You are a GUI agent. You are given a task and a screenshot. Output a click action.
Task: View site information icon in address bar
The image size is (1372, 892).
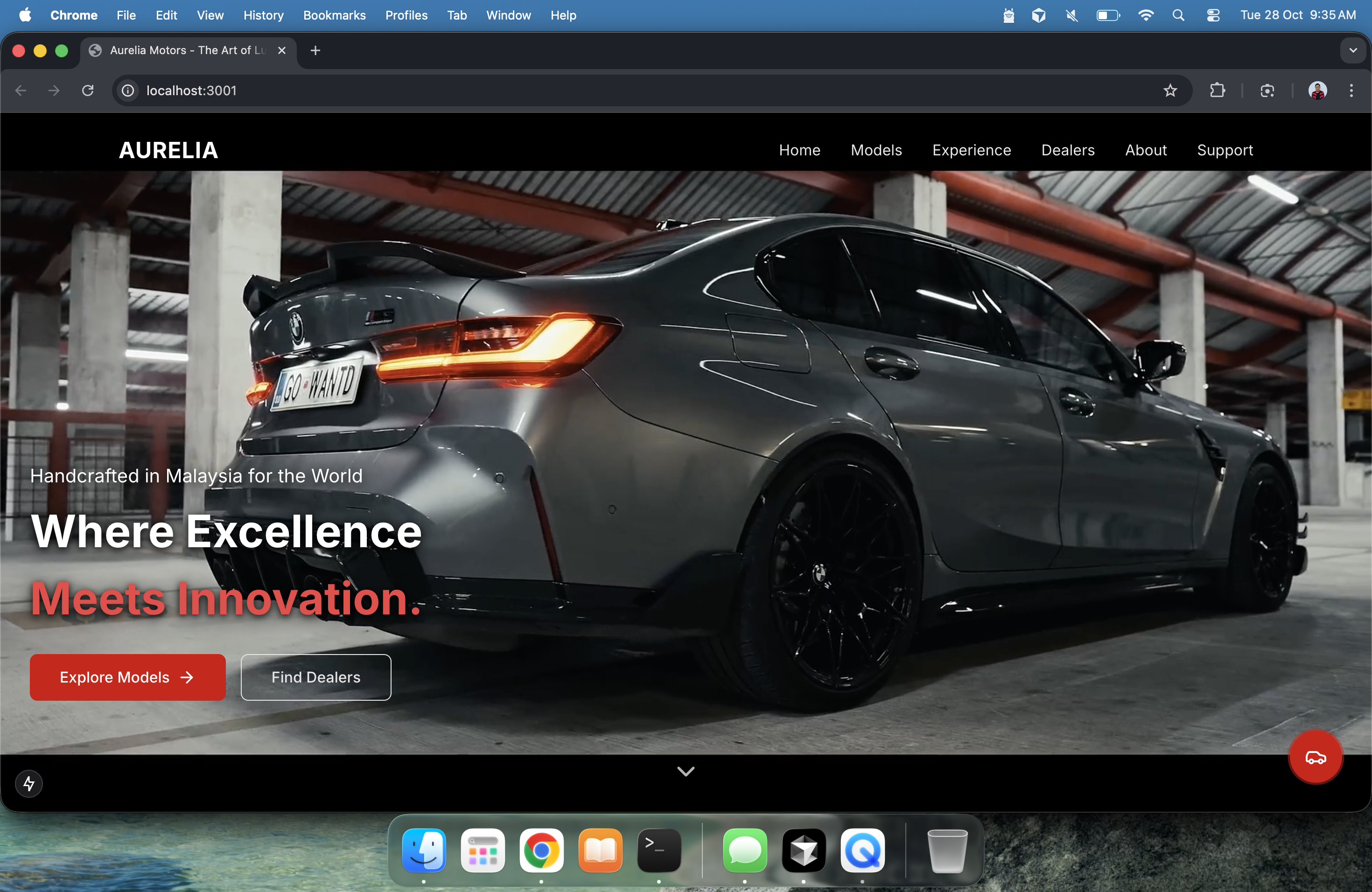coord(128,91)
